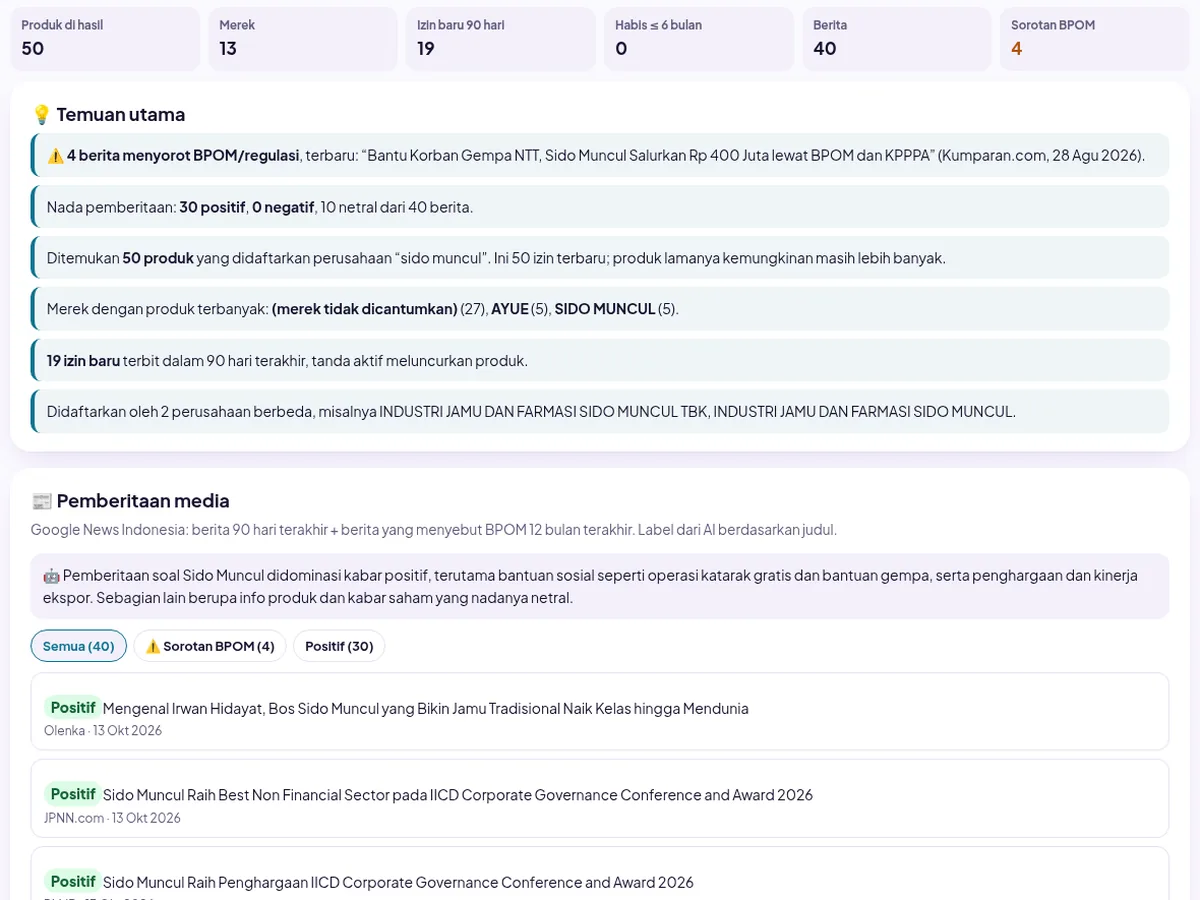Viewport: 1200px width, 900px height.
Task: Click the AI summary paragraph about Sido Muncul
Action: pos(600,587)
